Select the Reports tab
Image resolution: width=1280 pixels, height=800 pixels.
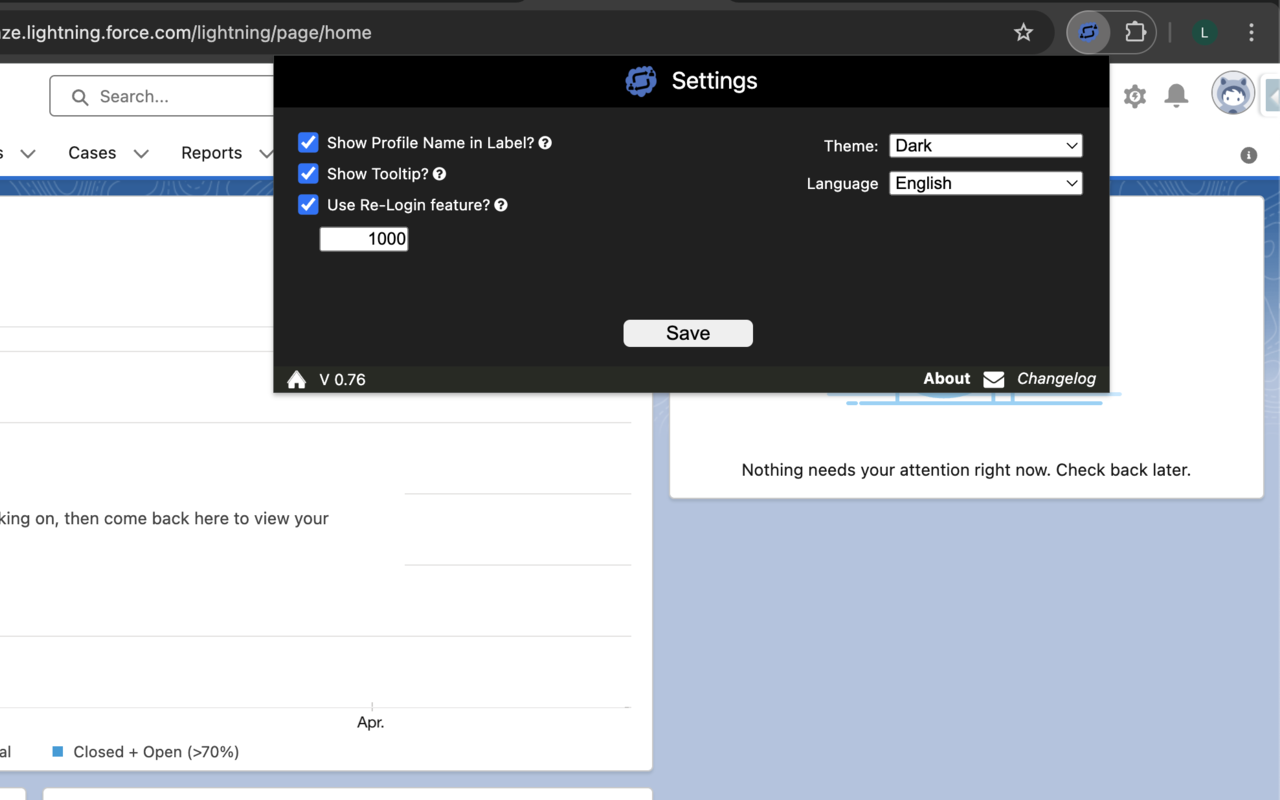(x=212, y=153)
